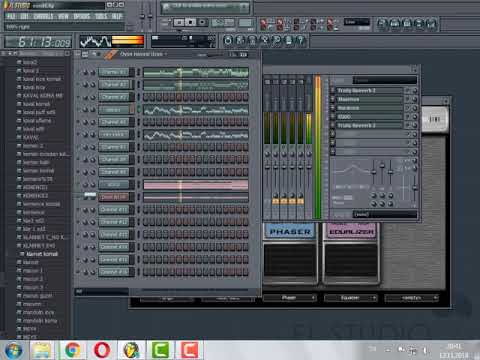Open the red Camtasia recorder taskbar icon
Screen dimensions: 480x360
[x=190, y=350]
